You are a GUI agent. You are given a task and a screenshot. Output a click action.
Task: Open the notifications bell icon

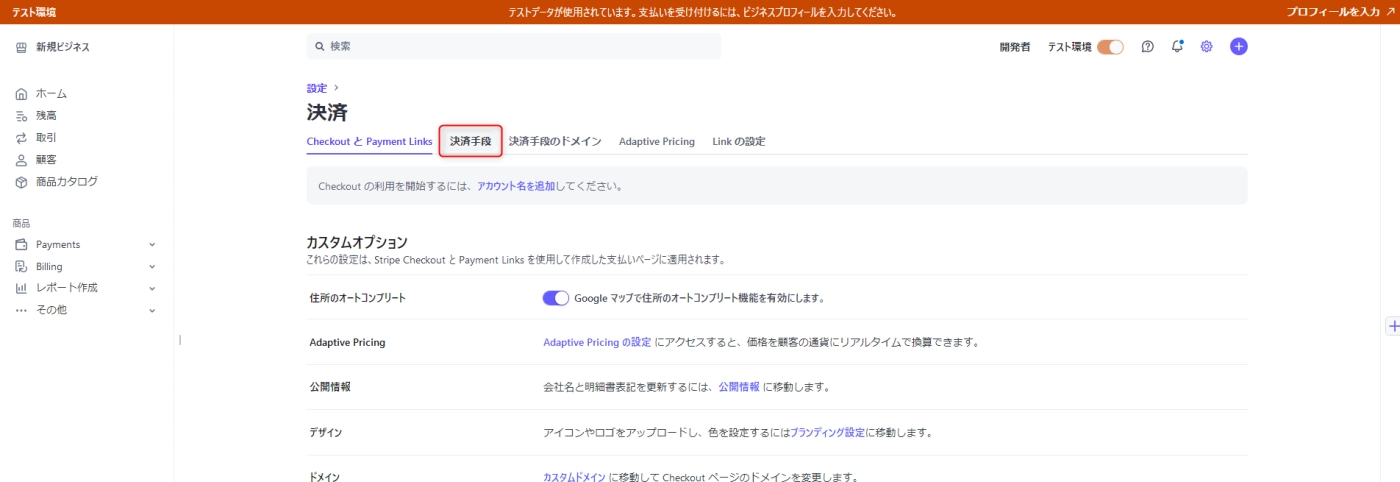pos(1177,46)
